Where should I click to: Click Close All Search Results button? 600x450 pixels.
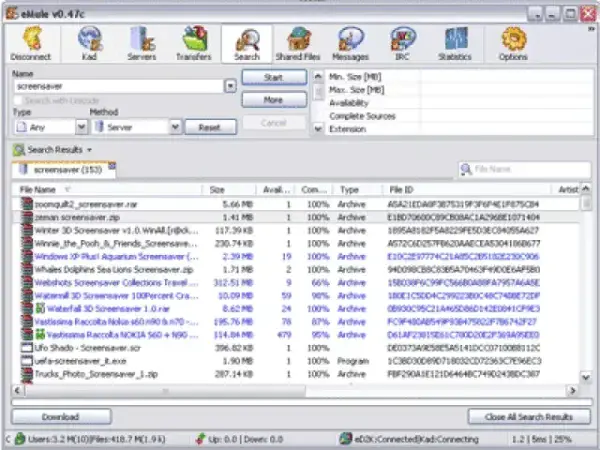(529, 417)
